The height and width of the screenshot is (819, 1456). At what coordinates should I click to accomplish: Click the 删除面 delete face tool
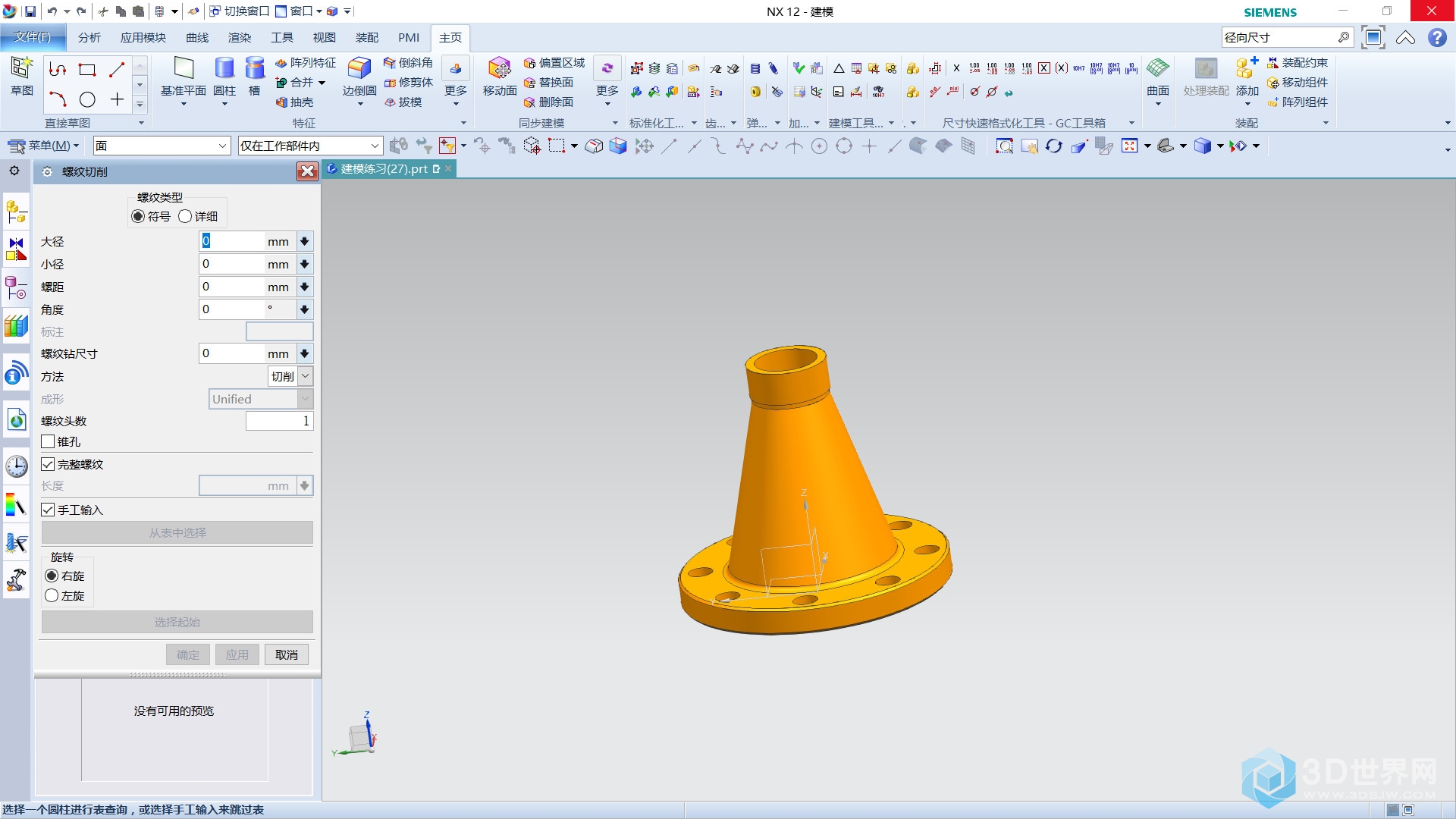(548, 102)
